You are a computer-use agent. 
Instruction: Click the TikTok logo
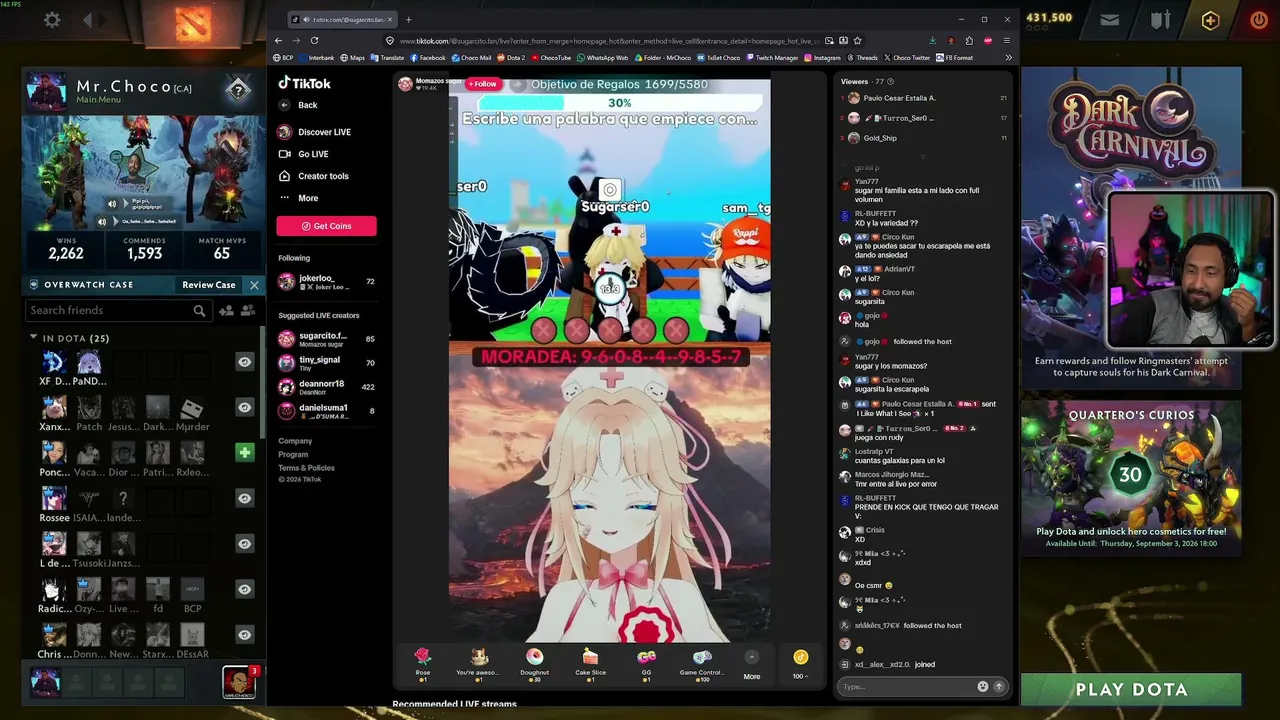point(304,84)
